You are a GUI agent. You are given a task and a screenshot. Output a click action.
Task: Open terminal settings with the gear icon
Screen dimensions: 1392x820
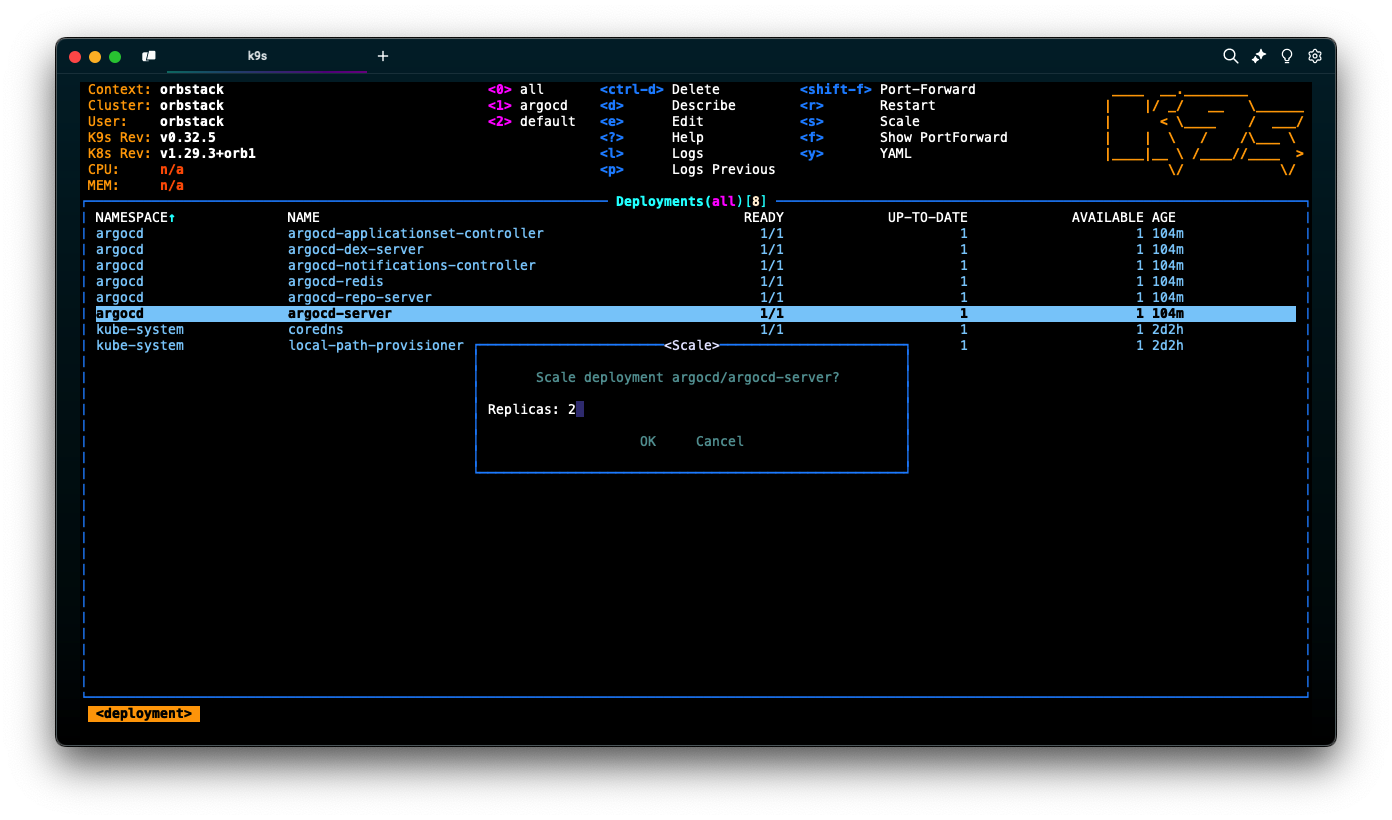(x=1315, y=56)
